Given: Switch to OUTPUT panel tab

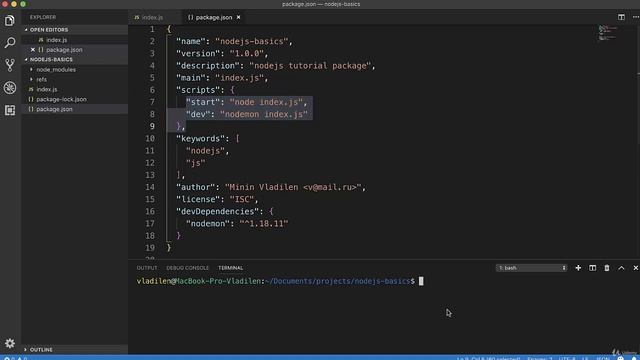Looking at the screenshot, I should 147,268.
